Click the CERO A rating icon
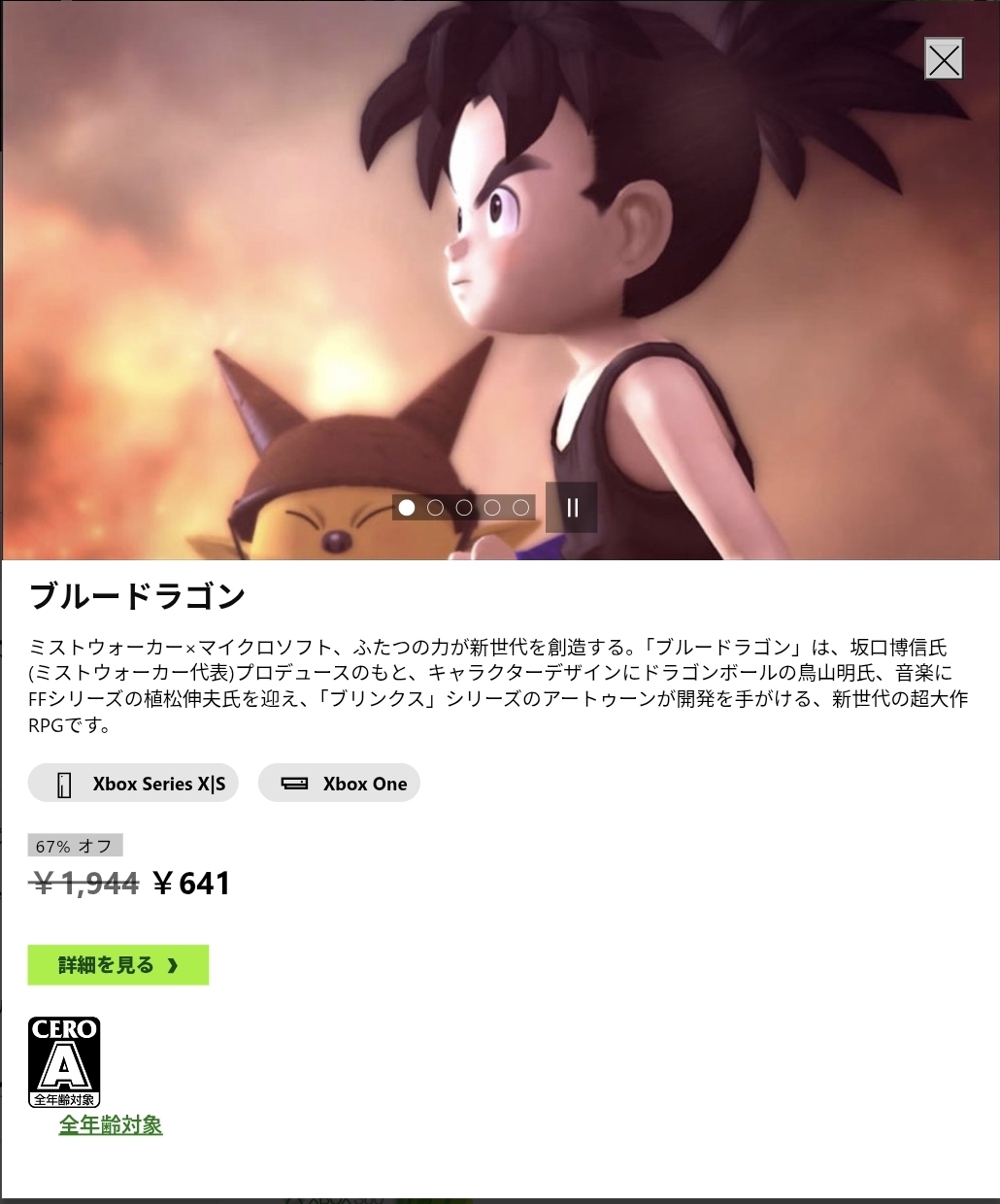Image resolution: width=1000 pixels, height=1204 pixels. click(64, 1062)
